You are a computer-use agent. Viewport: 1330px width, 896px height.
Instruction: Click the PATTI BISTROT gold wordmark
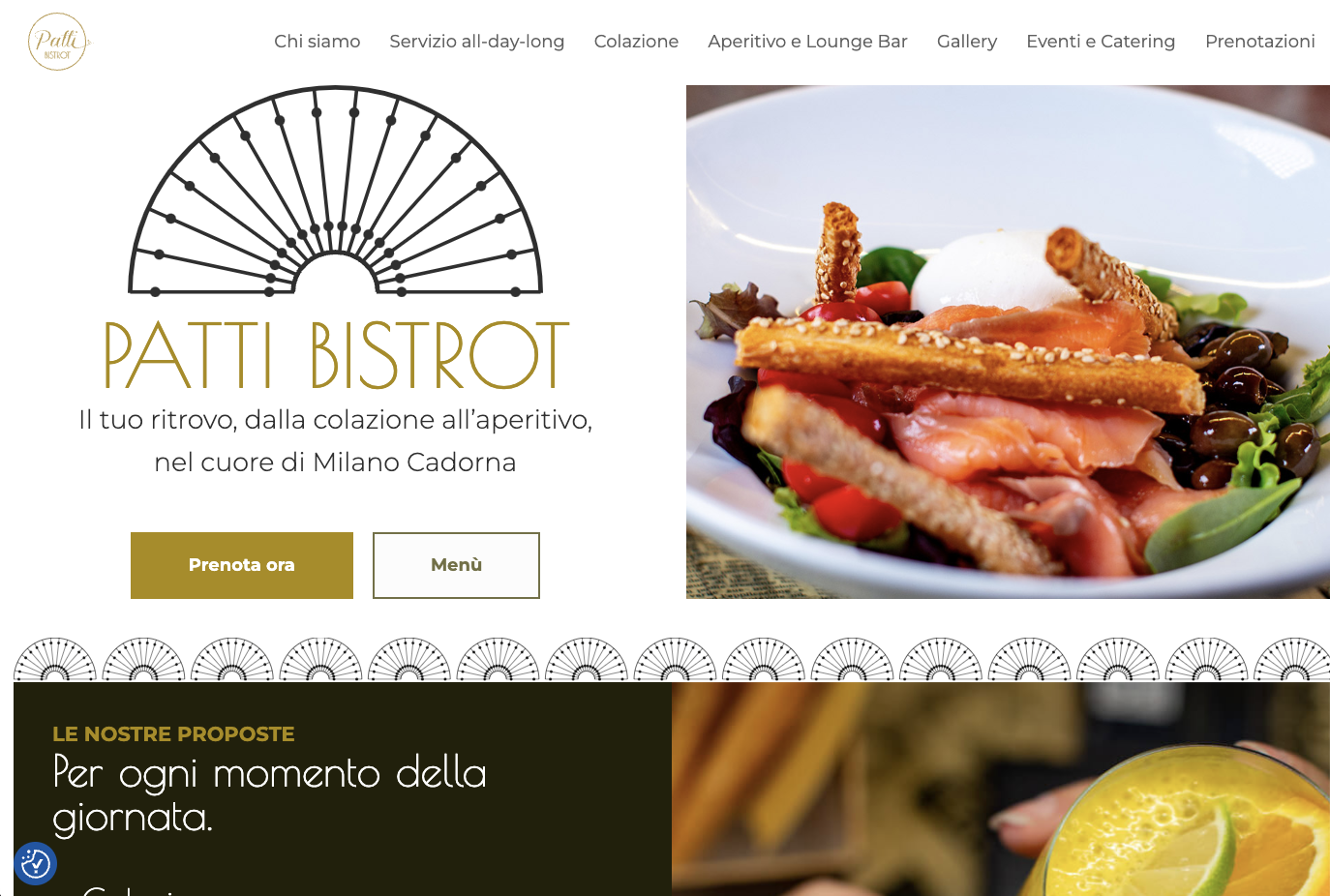[337, 355]
